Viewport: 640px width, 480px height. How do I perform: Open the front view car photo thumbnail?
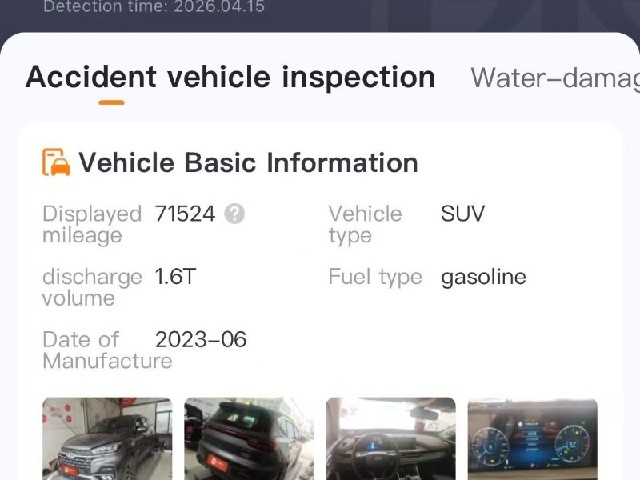(107, 439)
